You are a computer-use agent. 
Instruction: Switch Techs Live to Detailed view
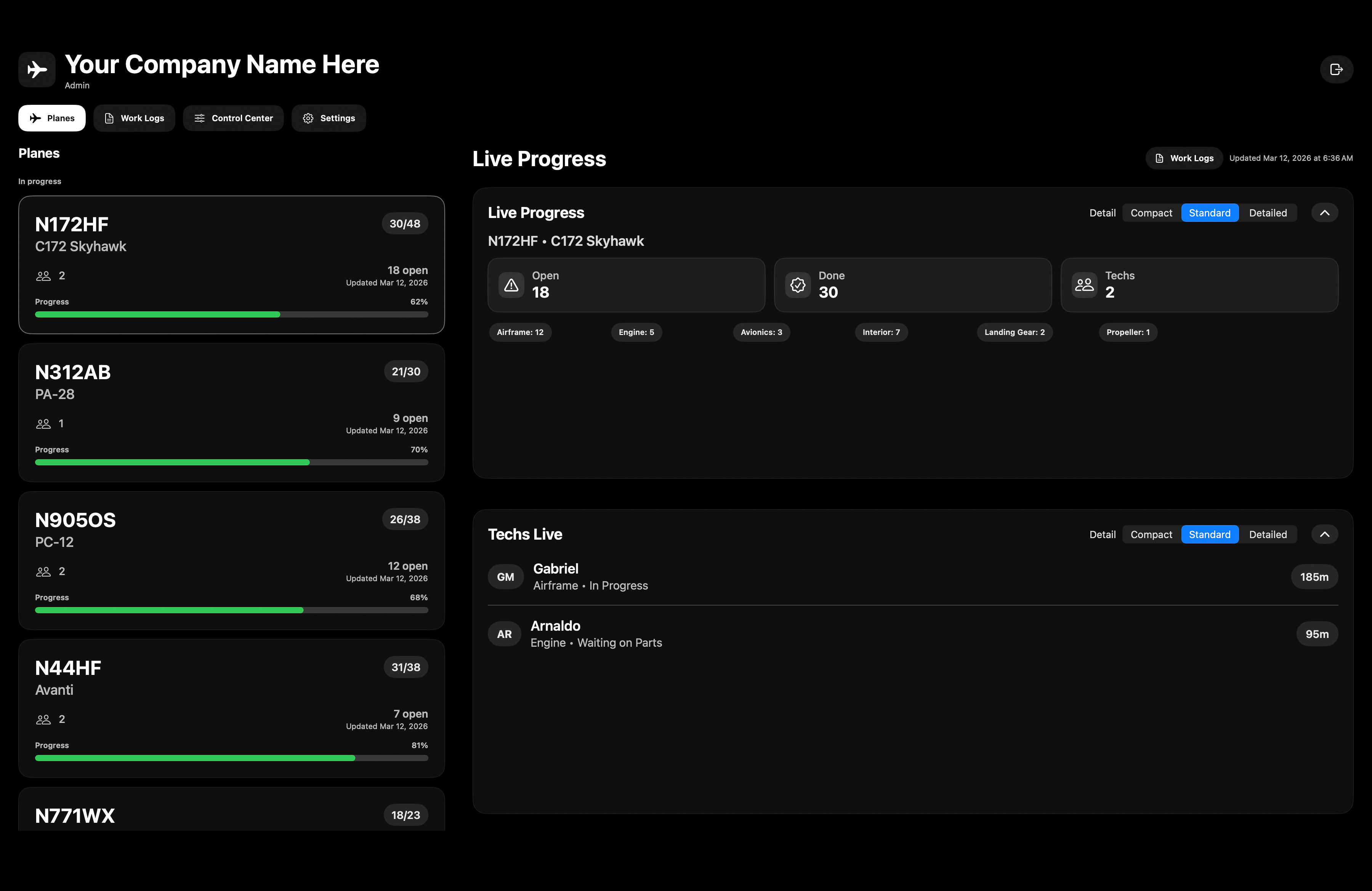pyautogui.click(x=1268, y=534)
